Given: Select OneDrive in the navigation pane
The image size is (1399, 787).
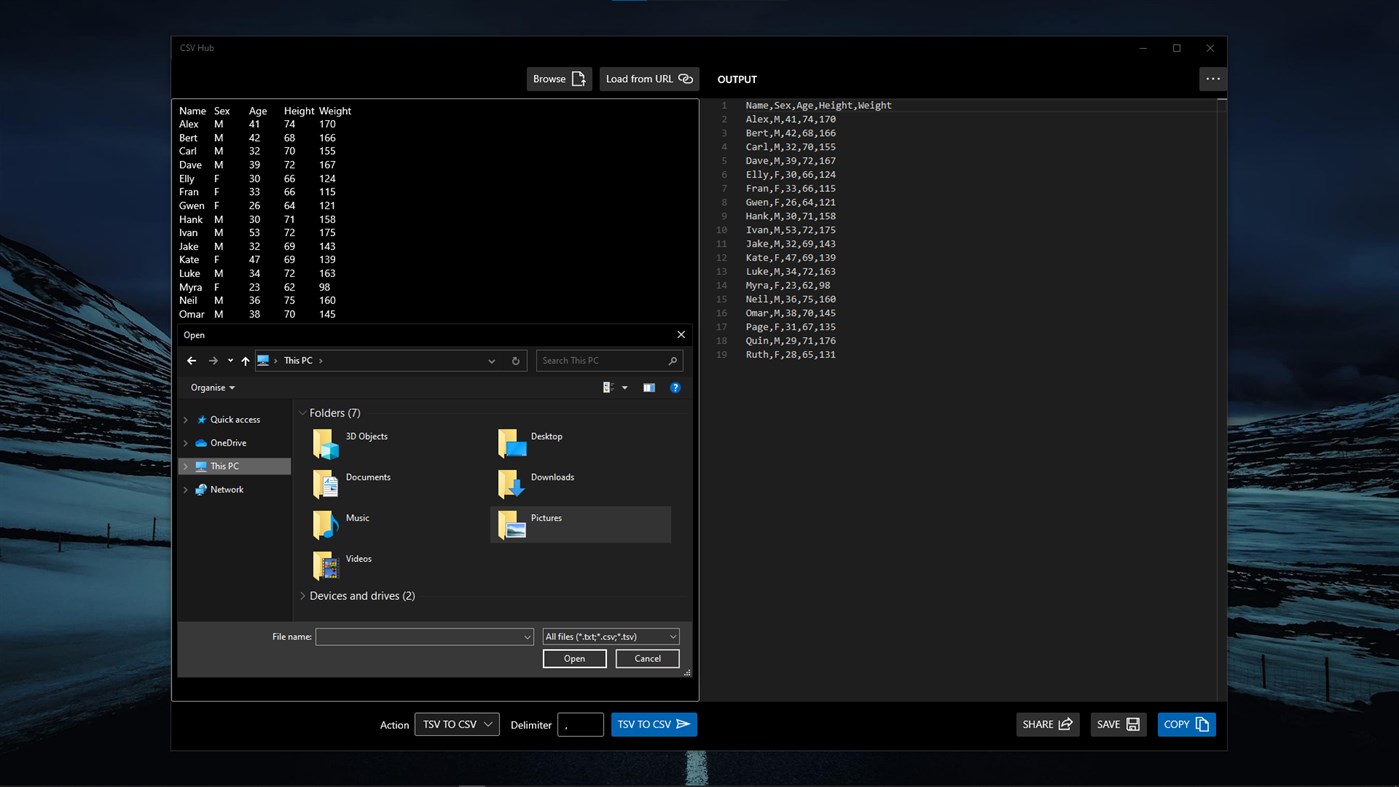Looking at the screenshot, I should point(228,443).
